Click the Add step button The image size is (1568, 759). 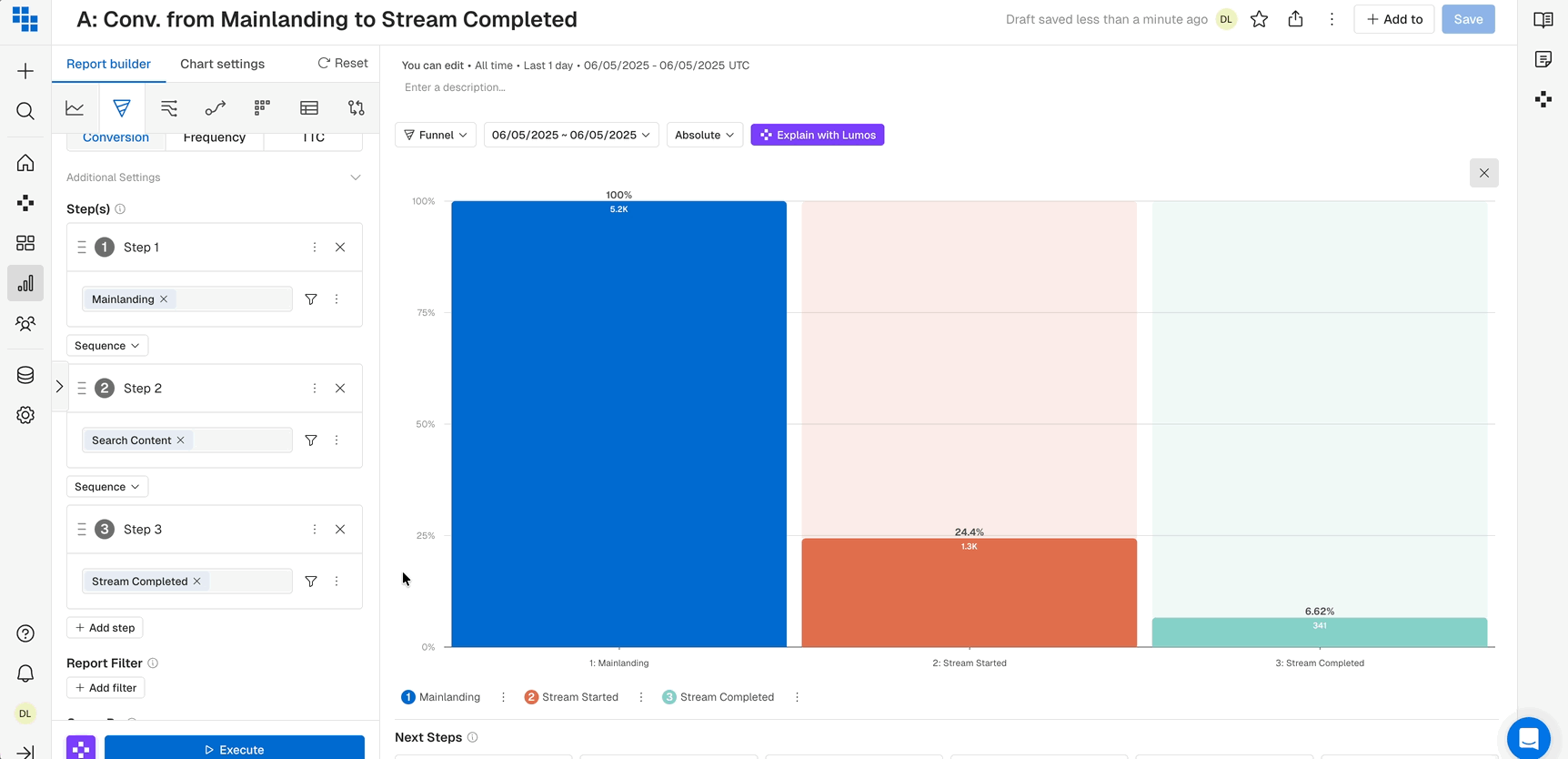[x=106, y=628]
